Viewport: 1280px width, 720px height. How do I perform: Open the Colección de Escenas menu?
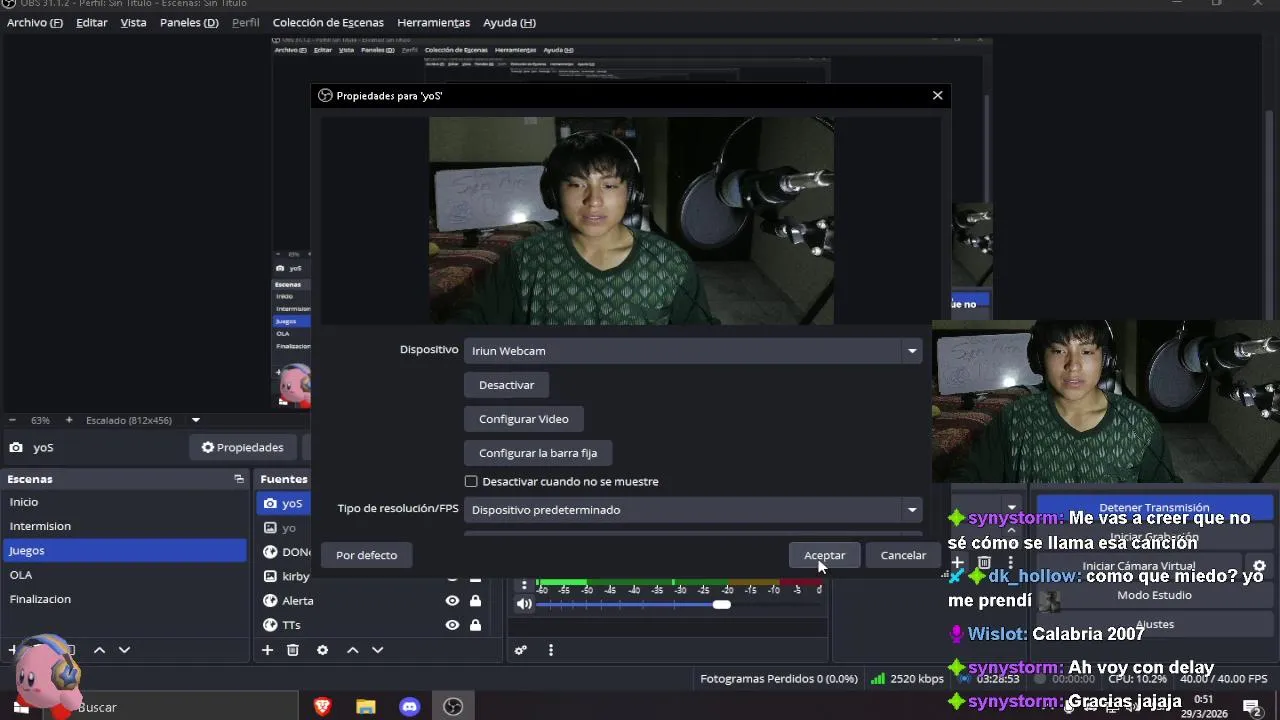[x=328, y=22]
